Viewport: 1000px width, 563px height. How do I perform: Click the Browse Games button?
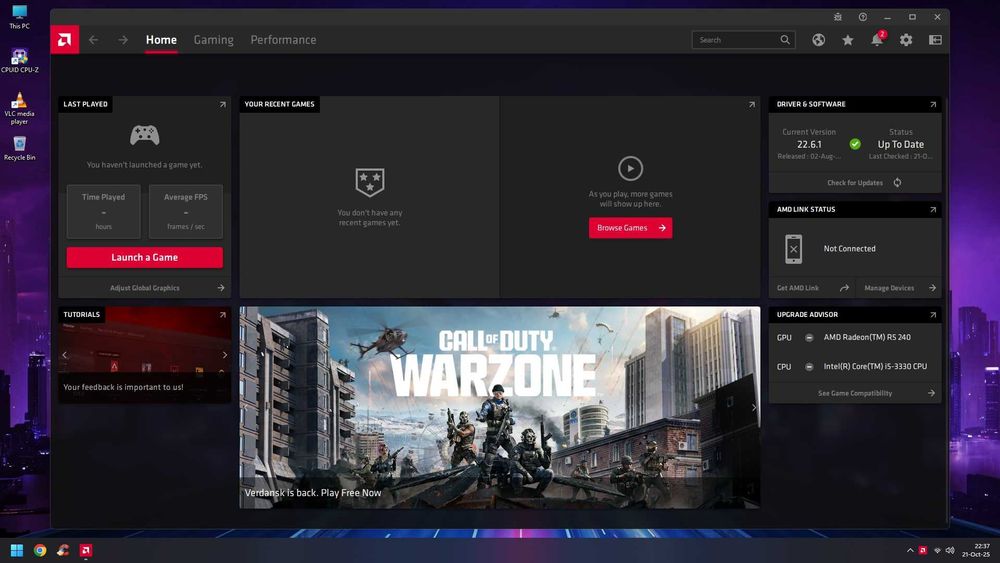(630, 228)
